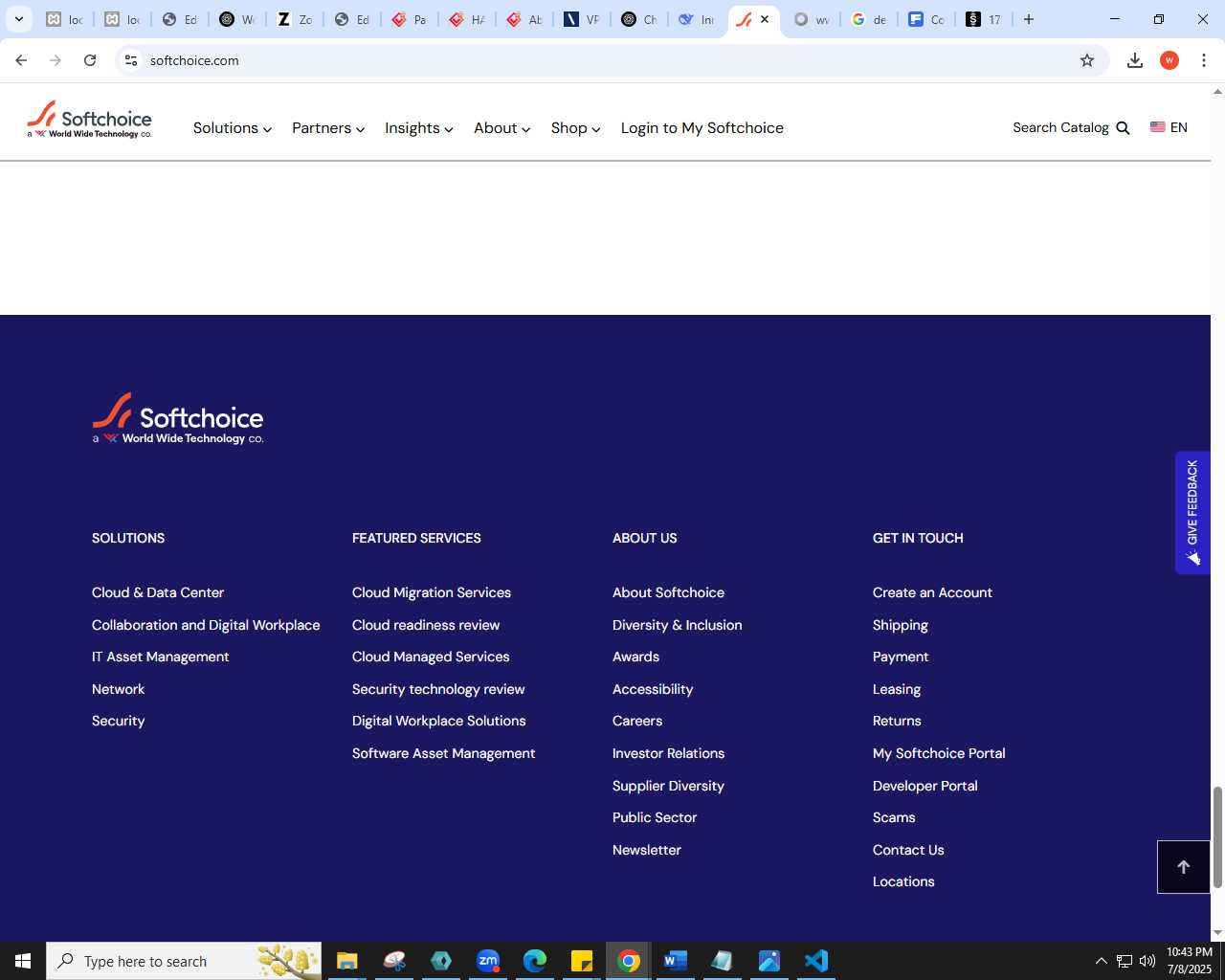
Task: Click the footer Softchoice logo
Action: click(x=178, y=418)
